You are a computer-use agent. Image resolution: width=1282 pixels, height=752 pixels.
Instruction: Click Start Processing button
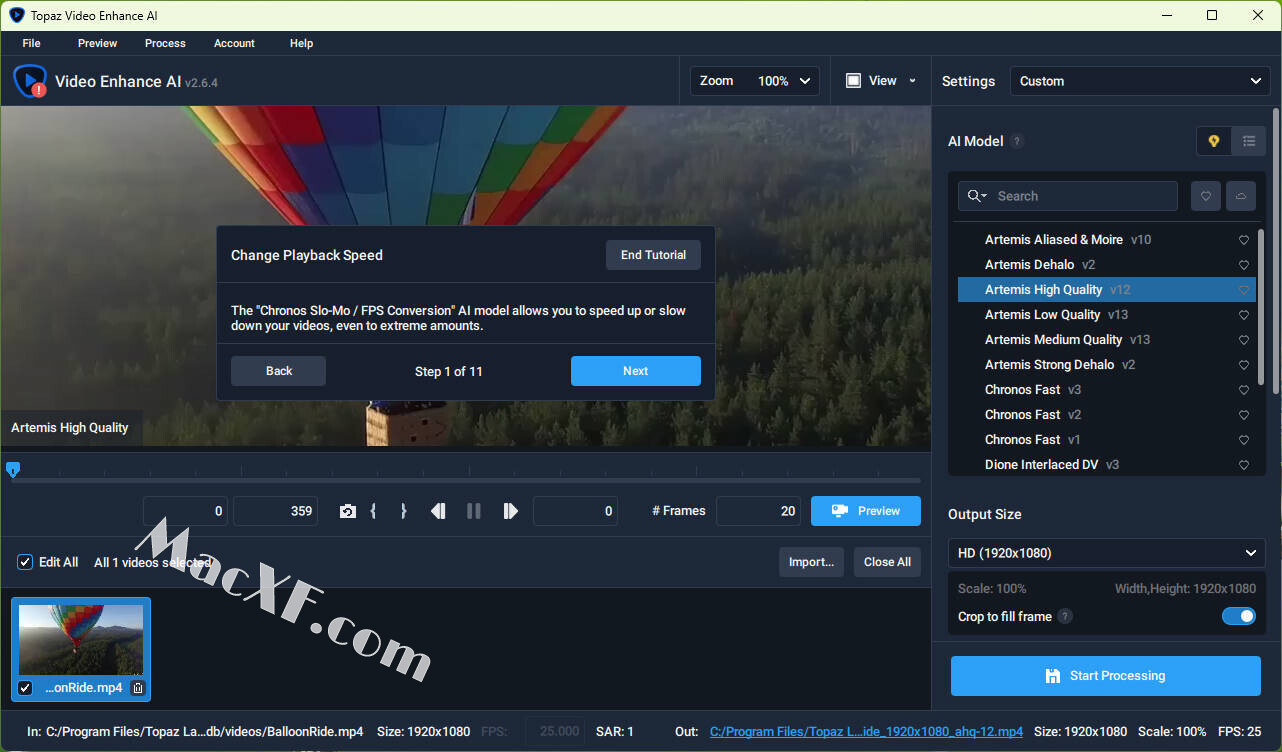coord(1106,676)
